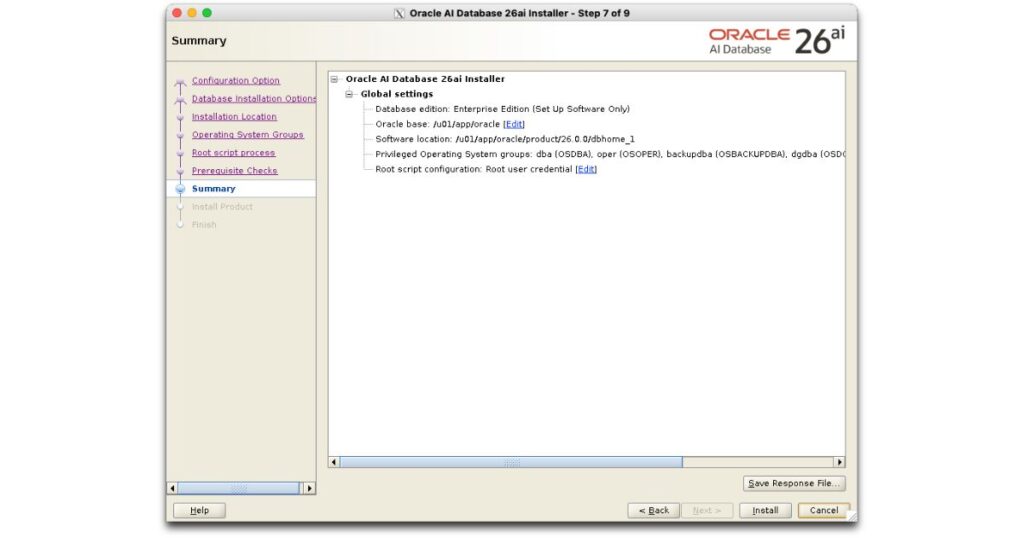Edit the Oracle base path

click(x=514, y=124)
